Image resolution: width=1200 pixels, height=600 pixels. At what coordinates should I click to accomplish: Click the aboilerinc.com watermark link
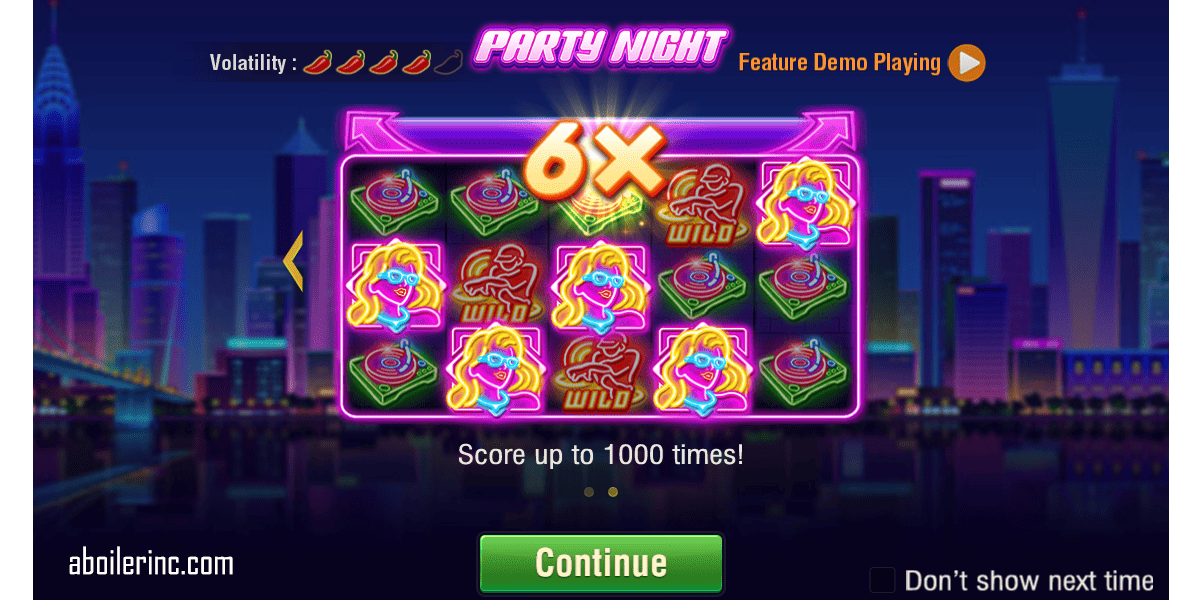151,563
